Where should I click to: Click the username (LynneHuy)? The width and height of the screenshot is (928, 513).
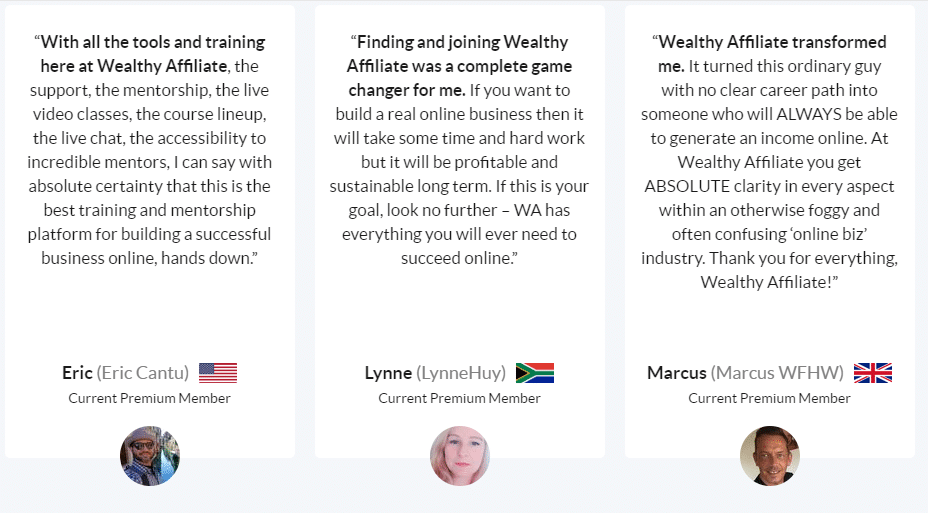(461, 373)
